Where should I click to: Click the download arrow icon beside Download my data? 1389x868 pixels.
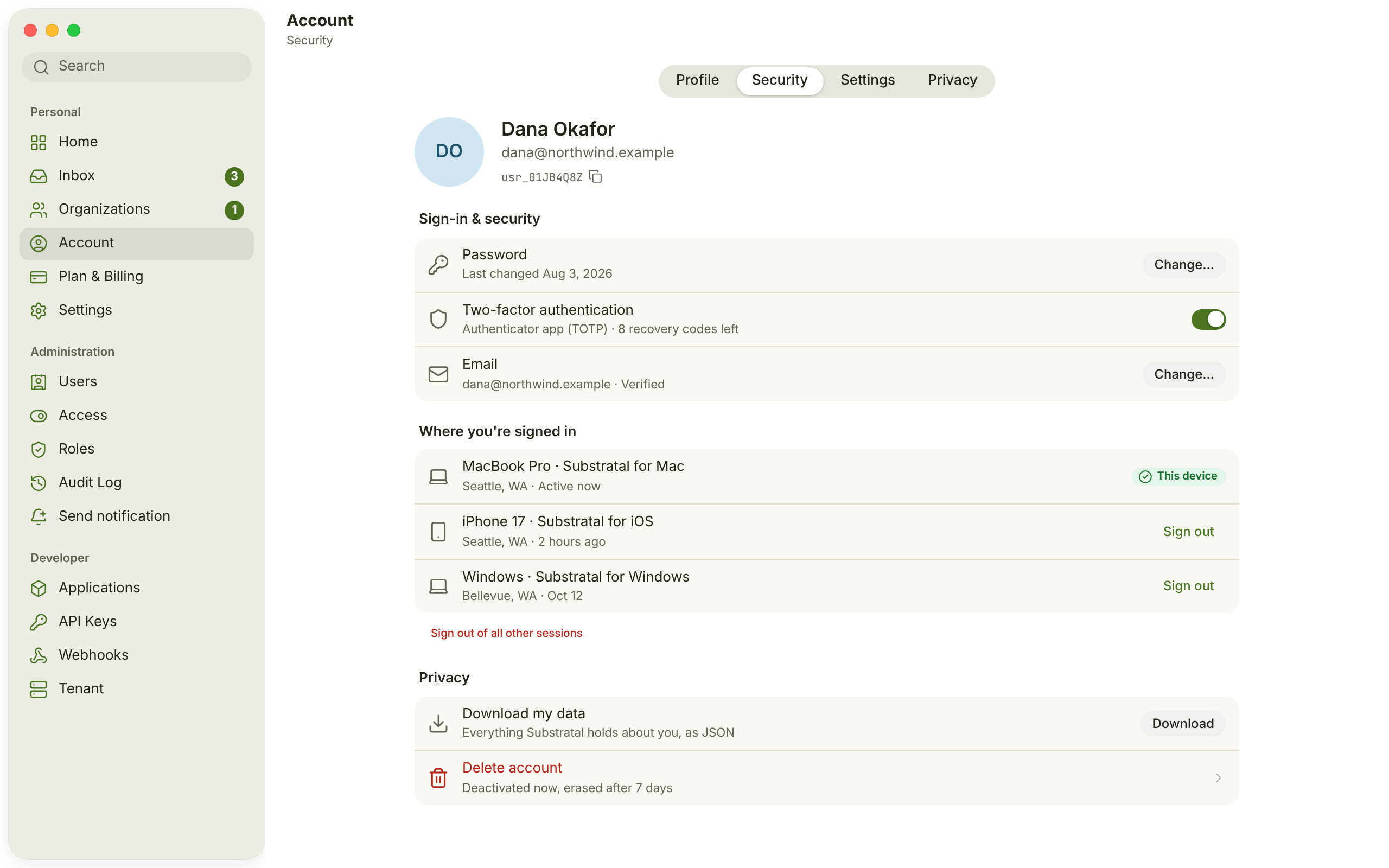click(x=438, y=723)
